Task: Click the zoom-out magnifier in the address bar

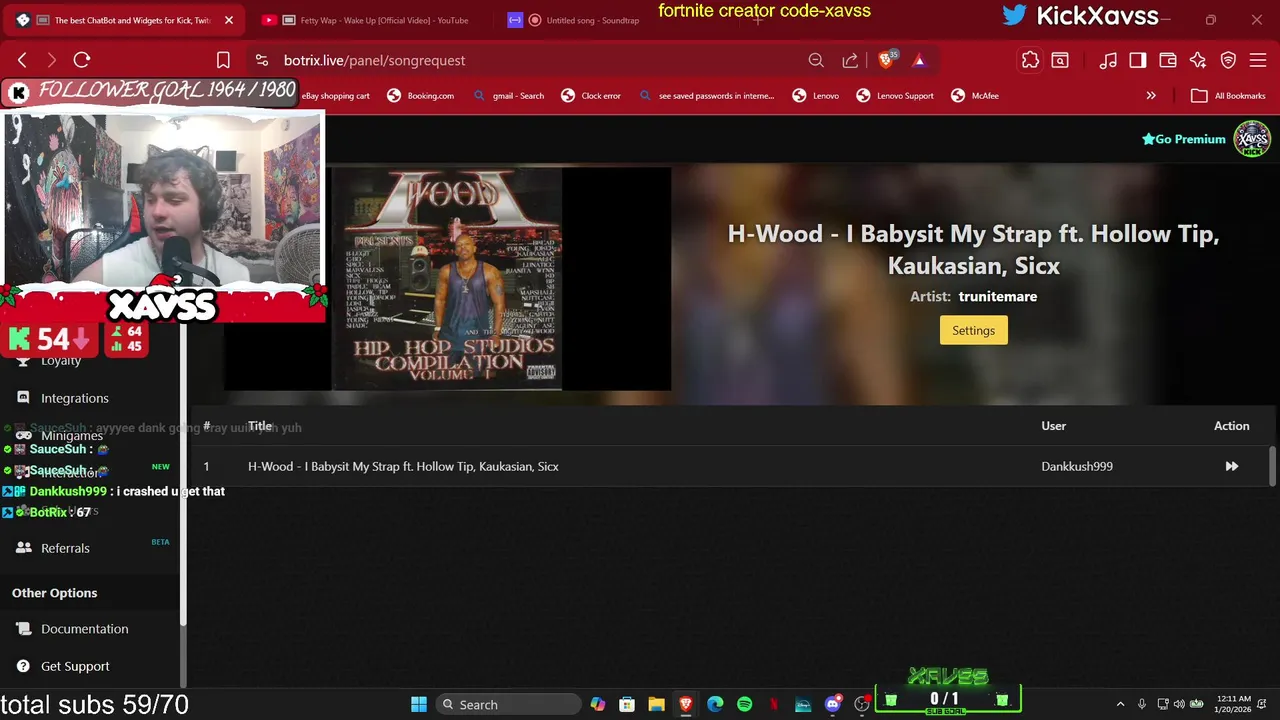Action: pyautogui.click(x=816, y=60)
